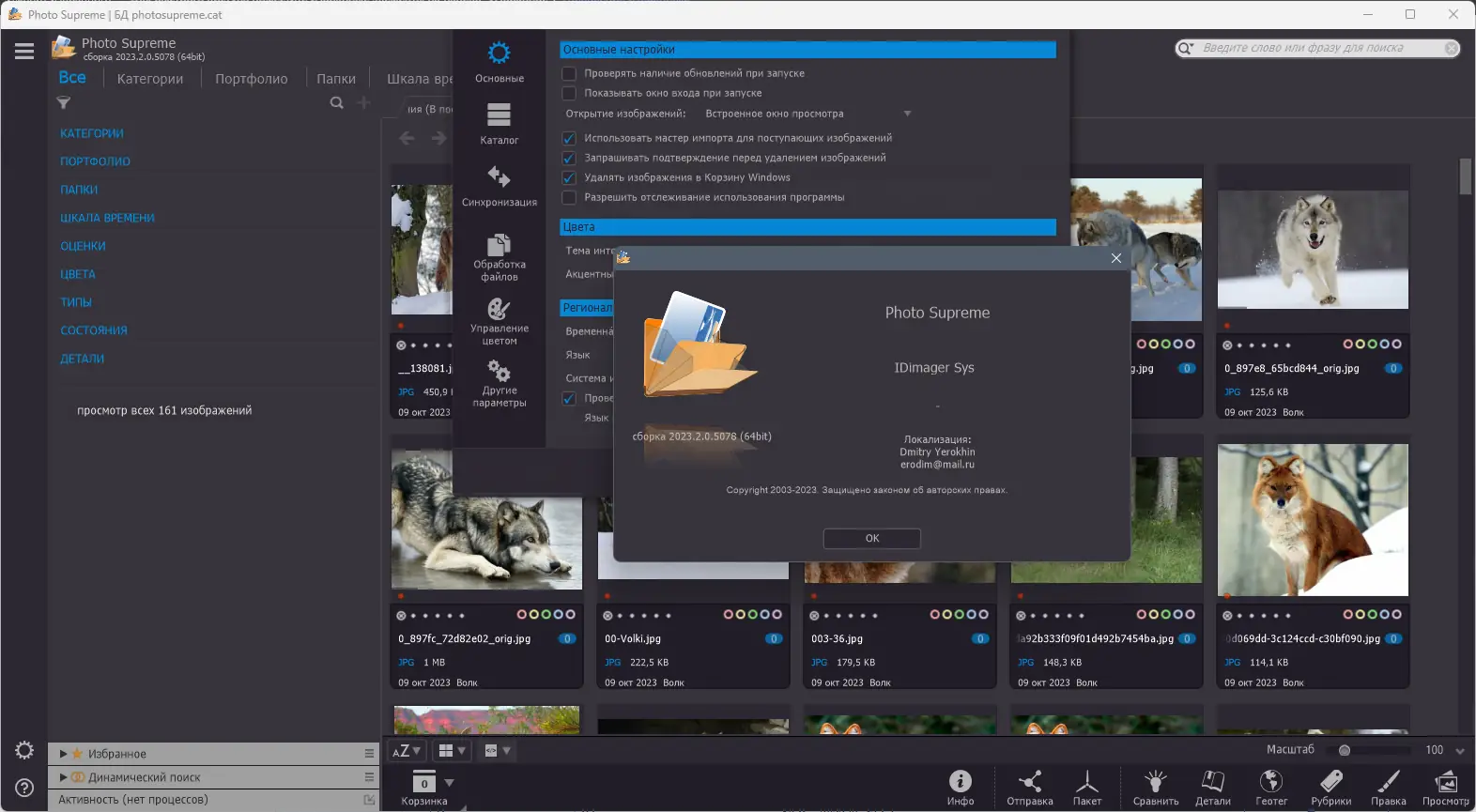Click the magnifier search icon in catalog panel

click(336, 103)
